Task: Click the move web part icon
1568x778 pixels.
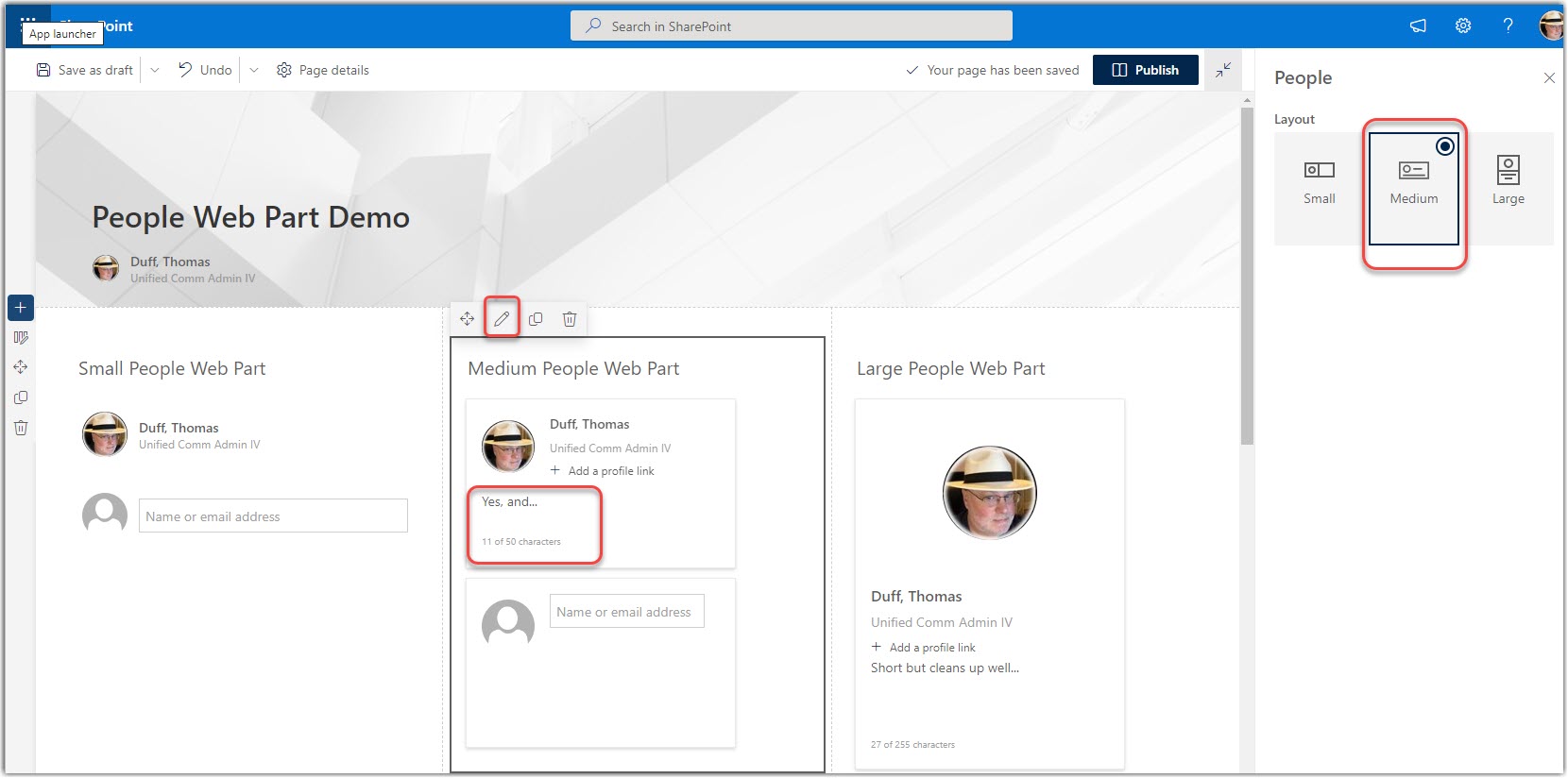Action: point(468,319)
